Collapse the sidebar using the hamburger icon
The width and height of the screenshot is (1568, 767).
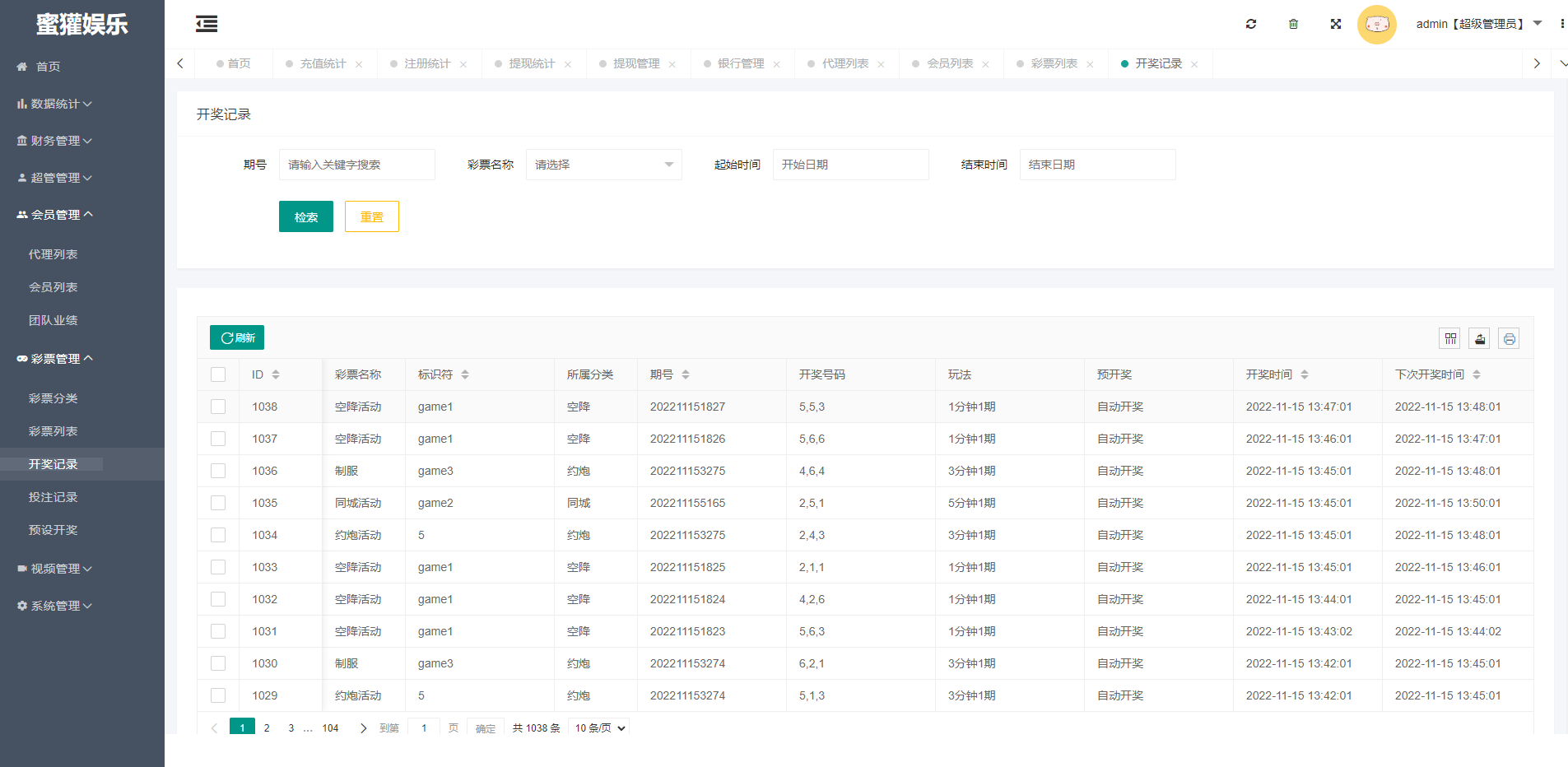(x=206, y=24)
